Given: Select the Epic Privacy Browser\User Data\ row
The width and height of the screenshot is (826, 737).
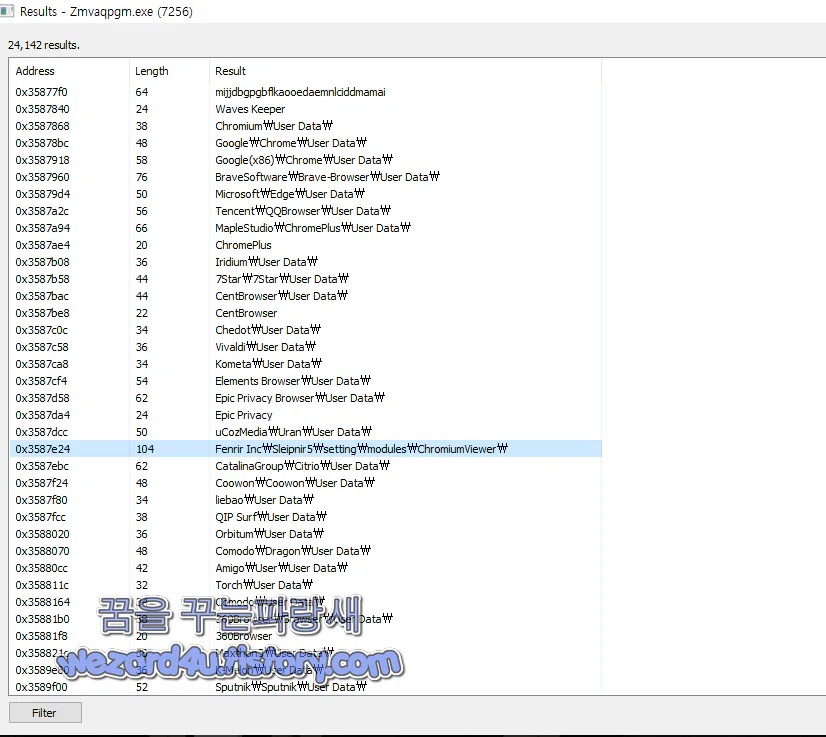Looking at the screenshot, I should point(306,398).
